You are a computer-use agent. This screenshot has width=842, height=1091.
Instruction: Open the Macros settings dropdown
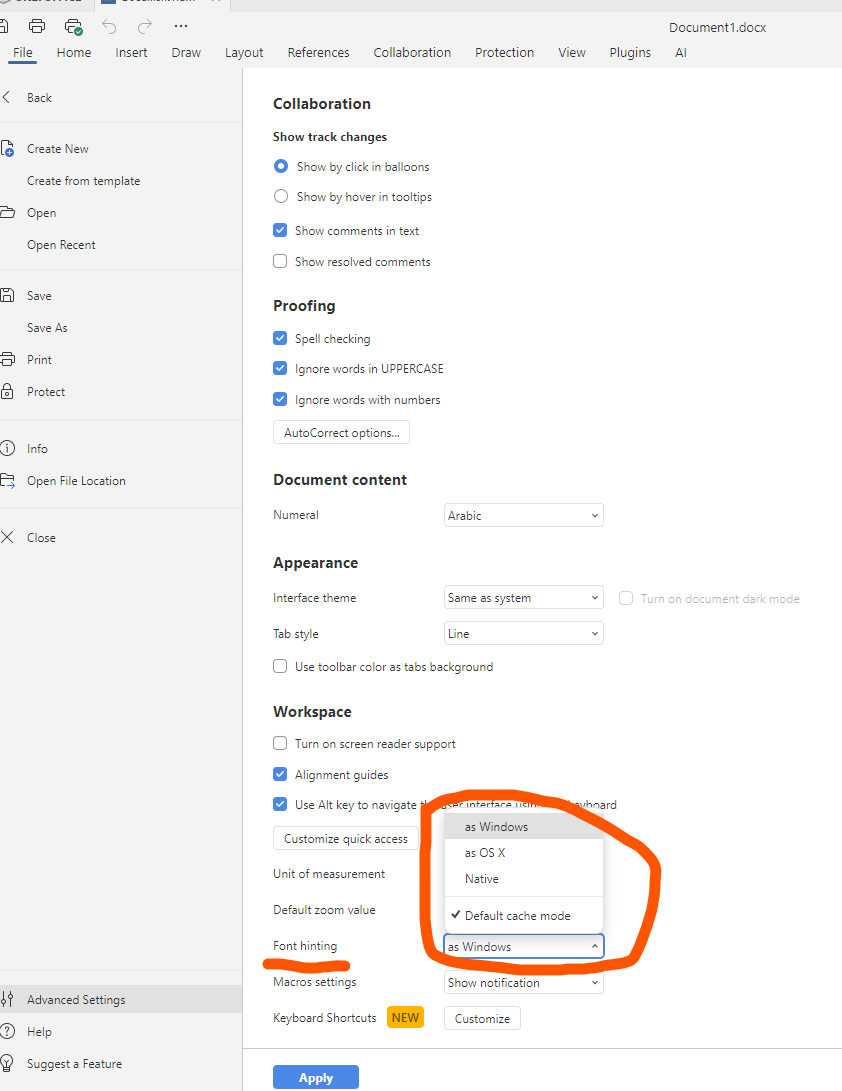point(523,983)
